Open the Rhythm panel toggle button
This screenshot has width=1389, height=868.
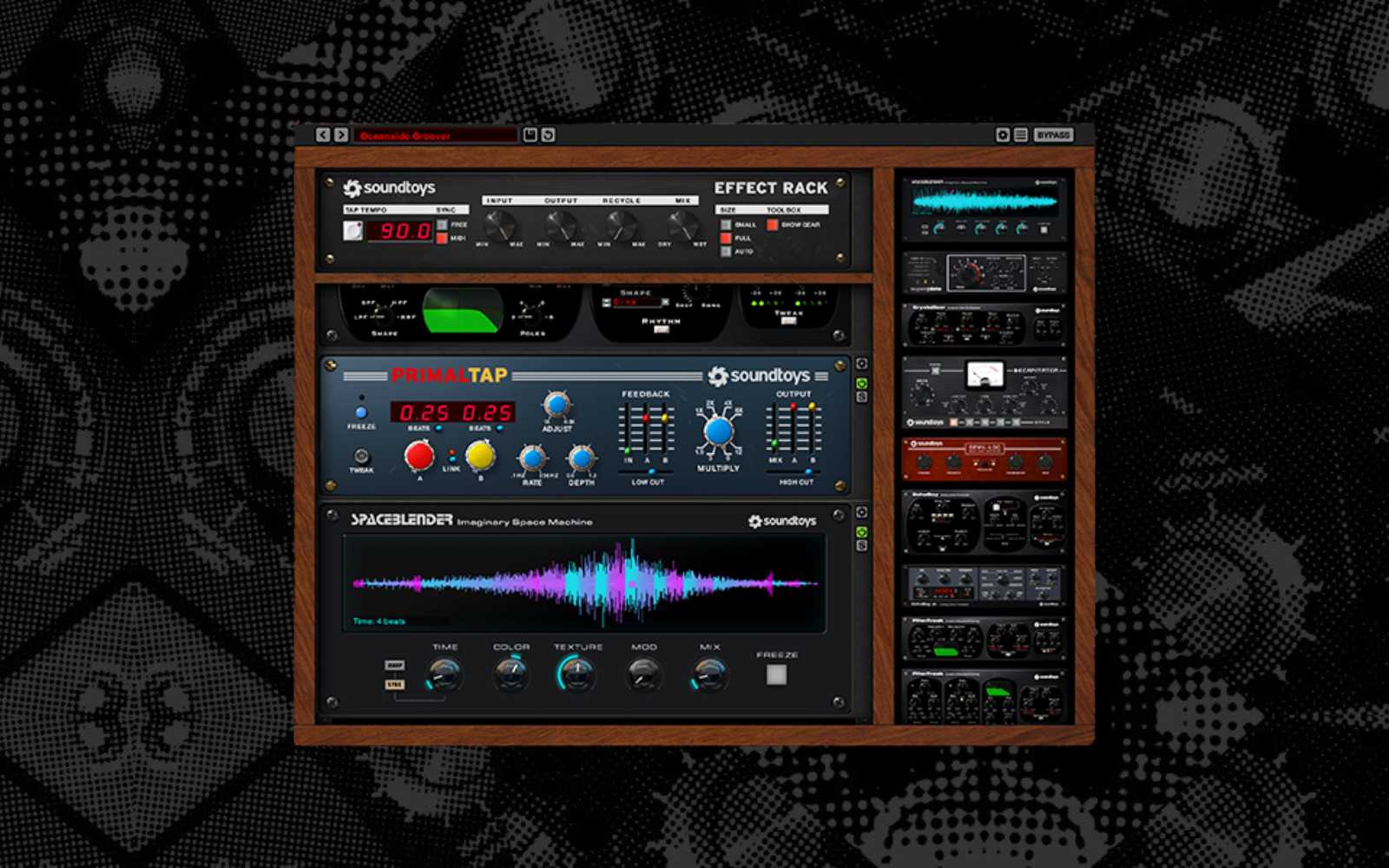click(x=662, y=330)
